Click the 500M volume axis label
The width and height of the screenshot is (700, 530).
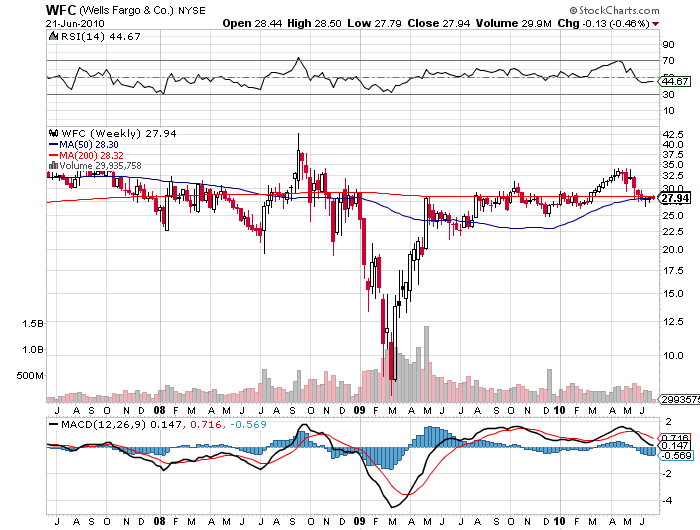(x=30, y=376)
